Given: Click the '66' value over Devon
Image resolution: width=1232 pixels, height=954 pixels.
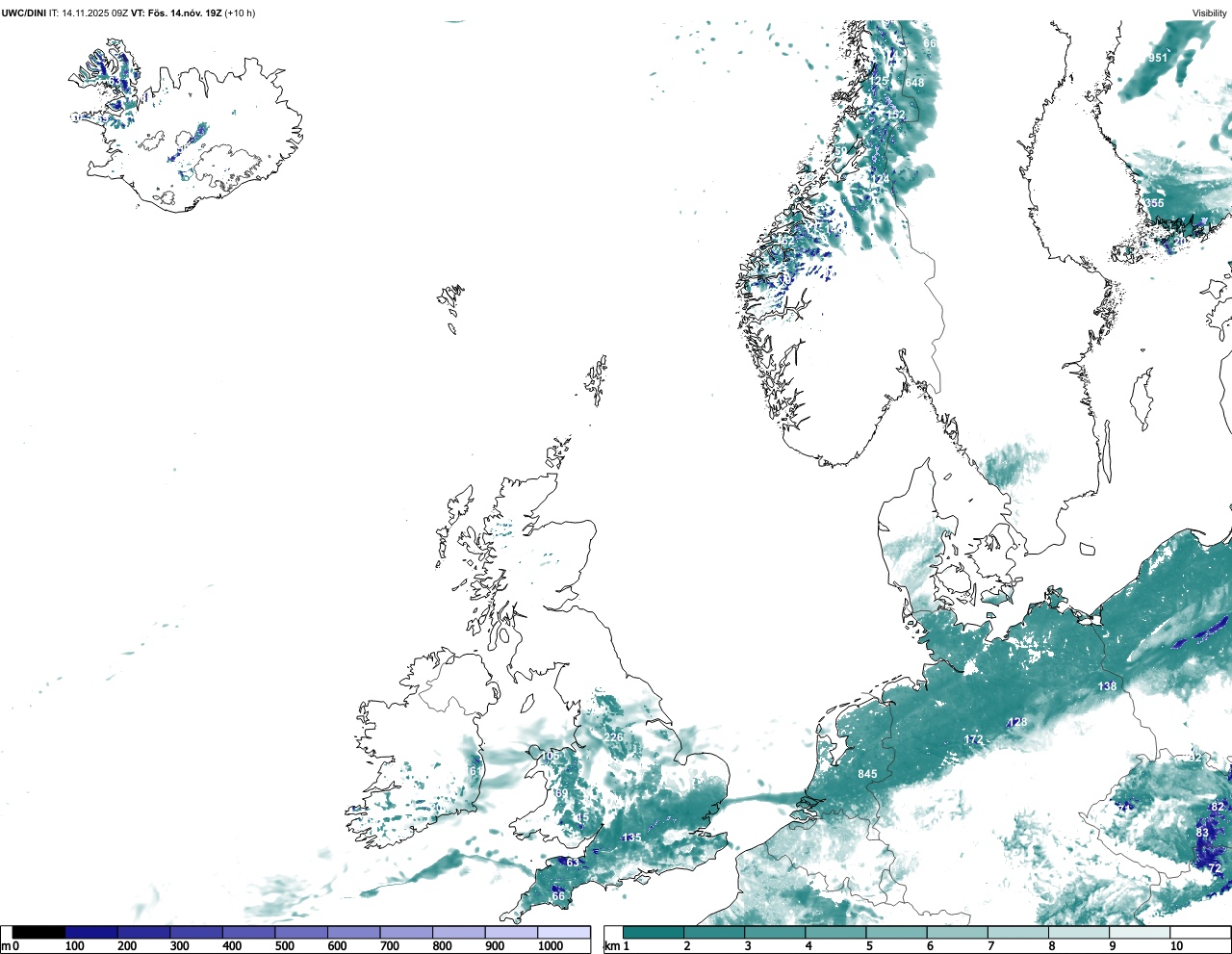Looking at the screenshot, I should (x=558, y=896).
